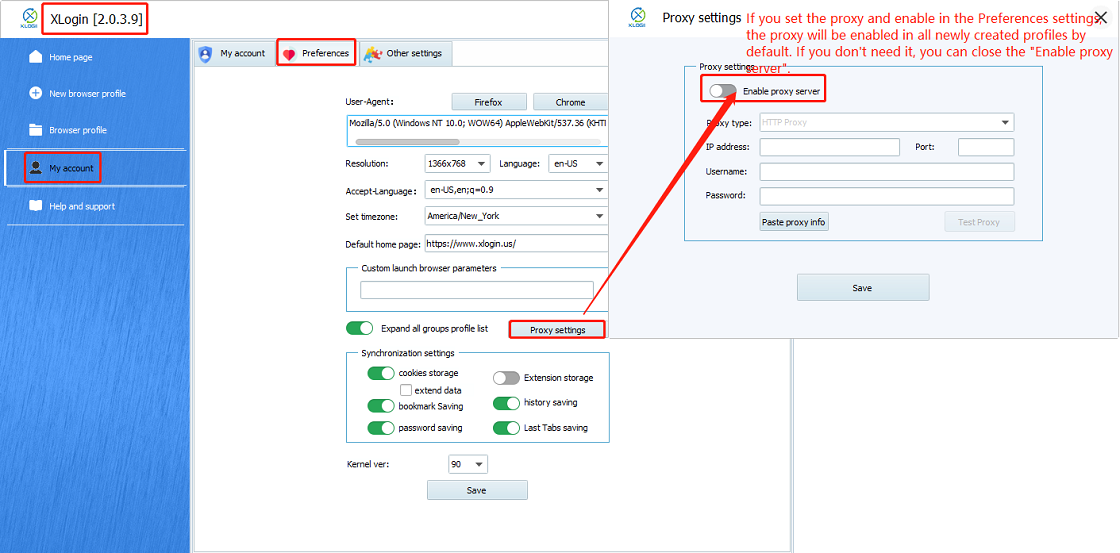The image size is (1120, 553).
Task: Click the proxy Port field
Action: (x=986, y=147)
